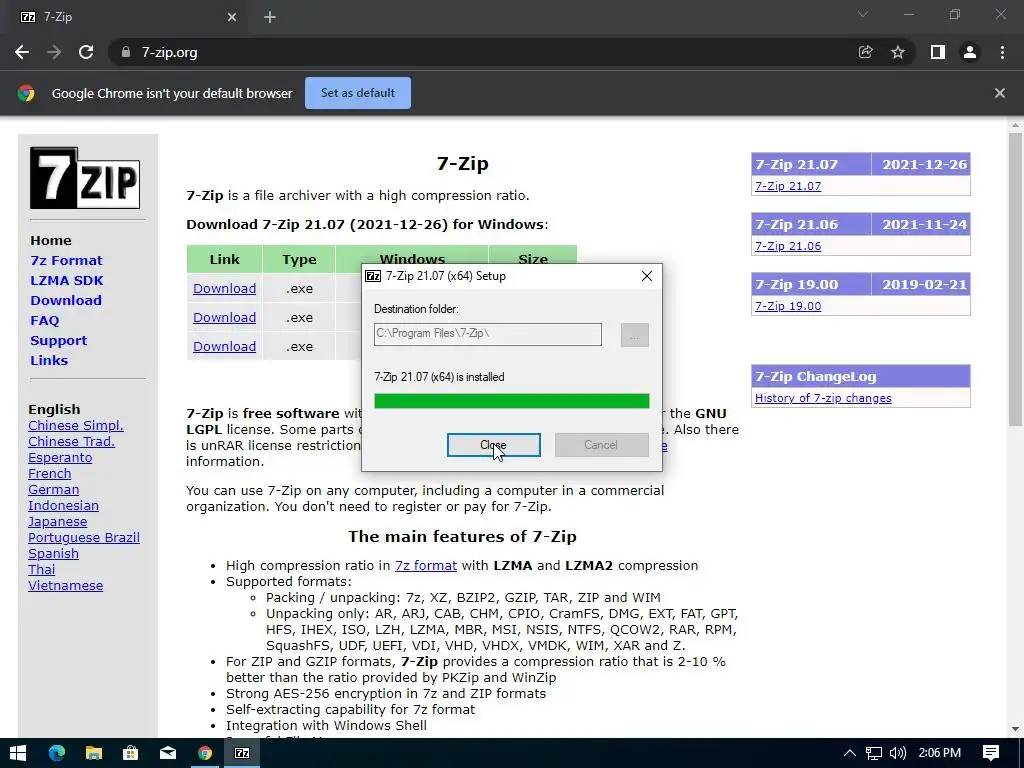Click the first Download link in the table
The height and width of the screenshot is (768, 1024).
225,289
